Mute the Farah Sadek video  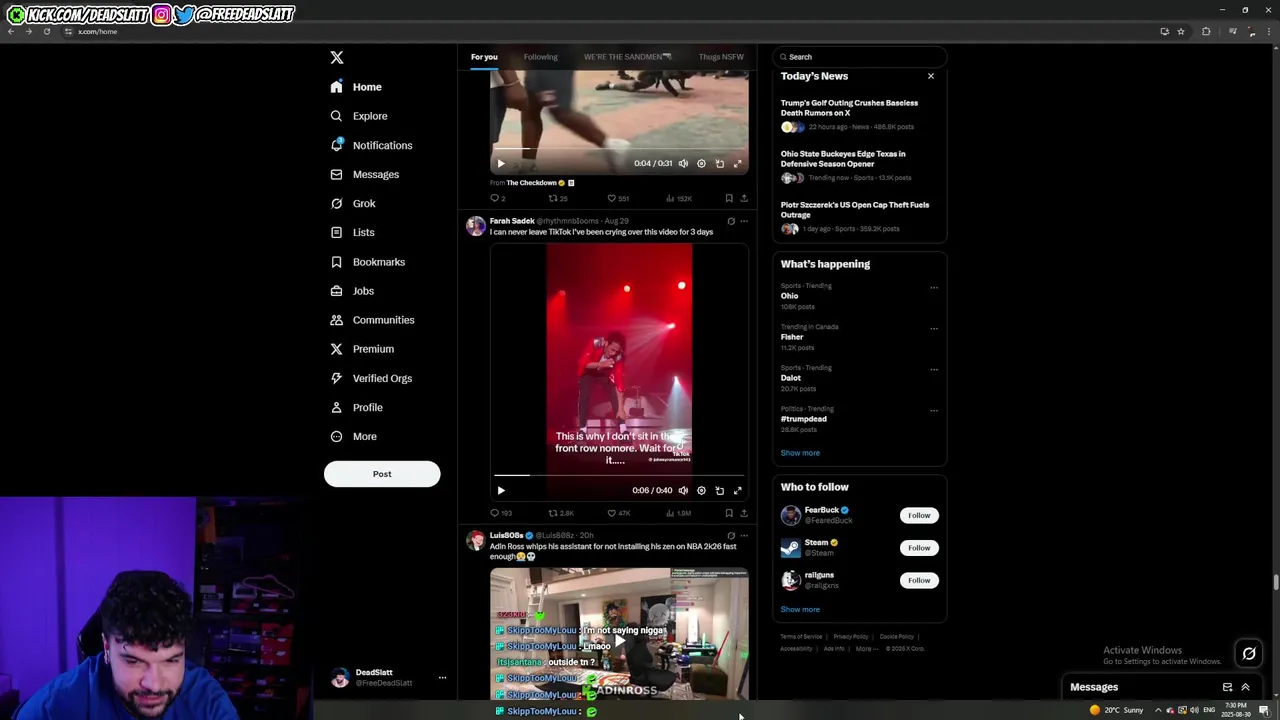[683, 490]
